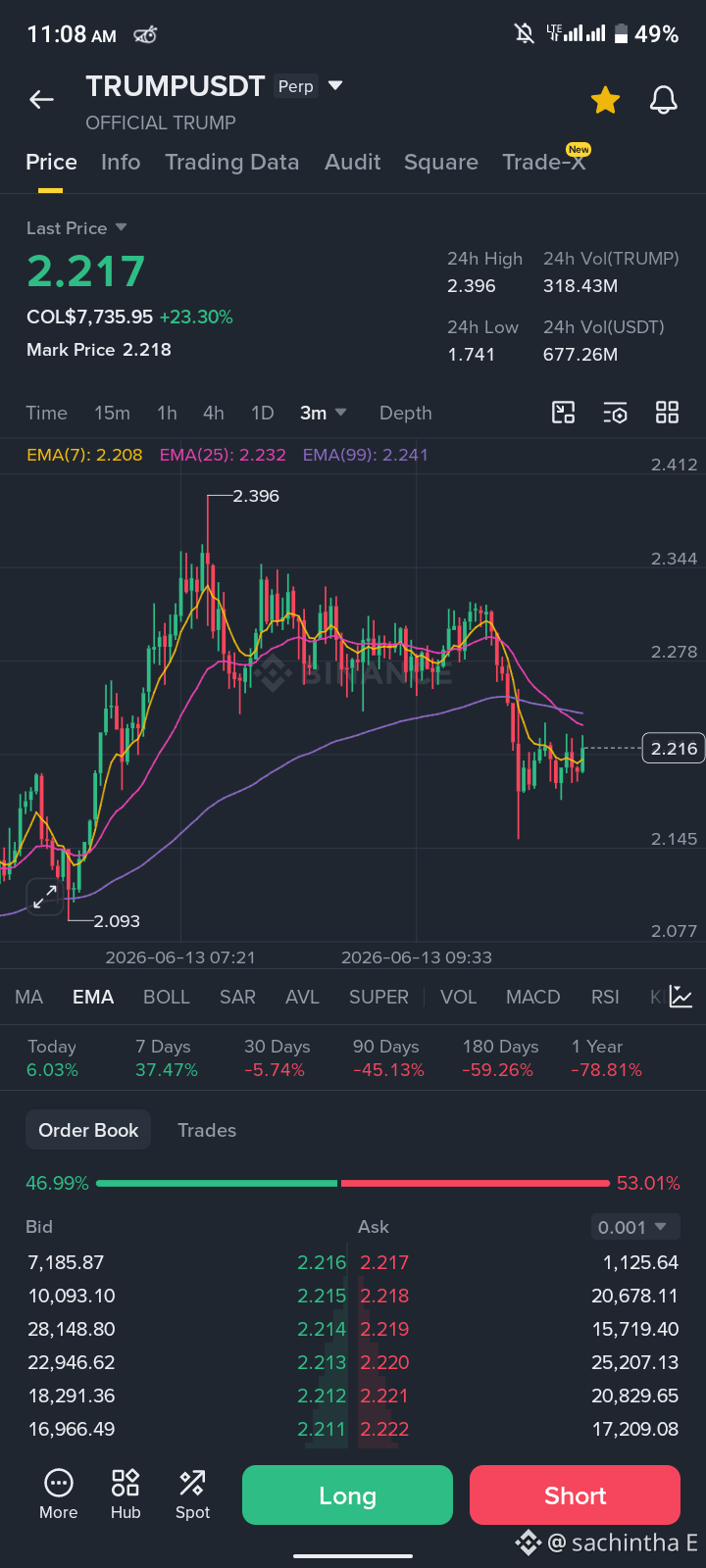The width and height of the screenshot is (706, 1568).
Task: Select bid price 2.213
Action: [x=322, y=1362]
